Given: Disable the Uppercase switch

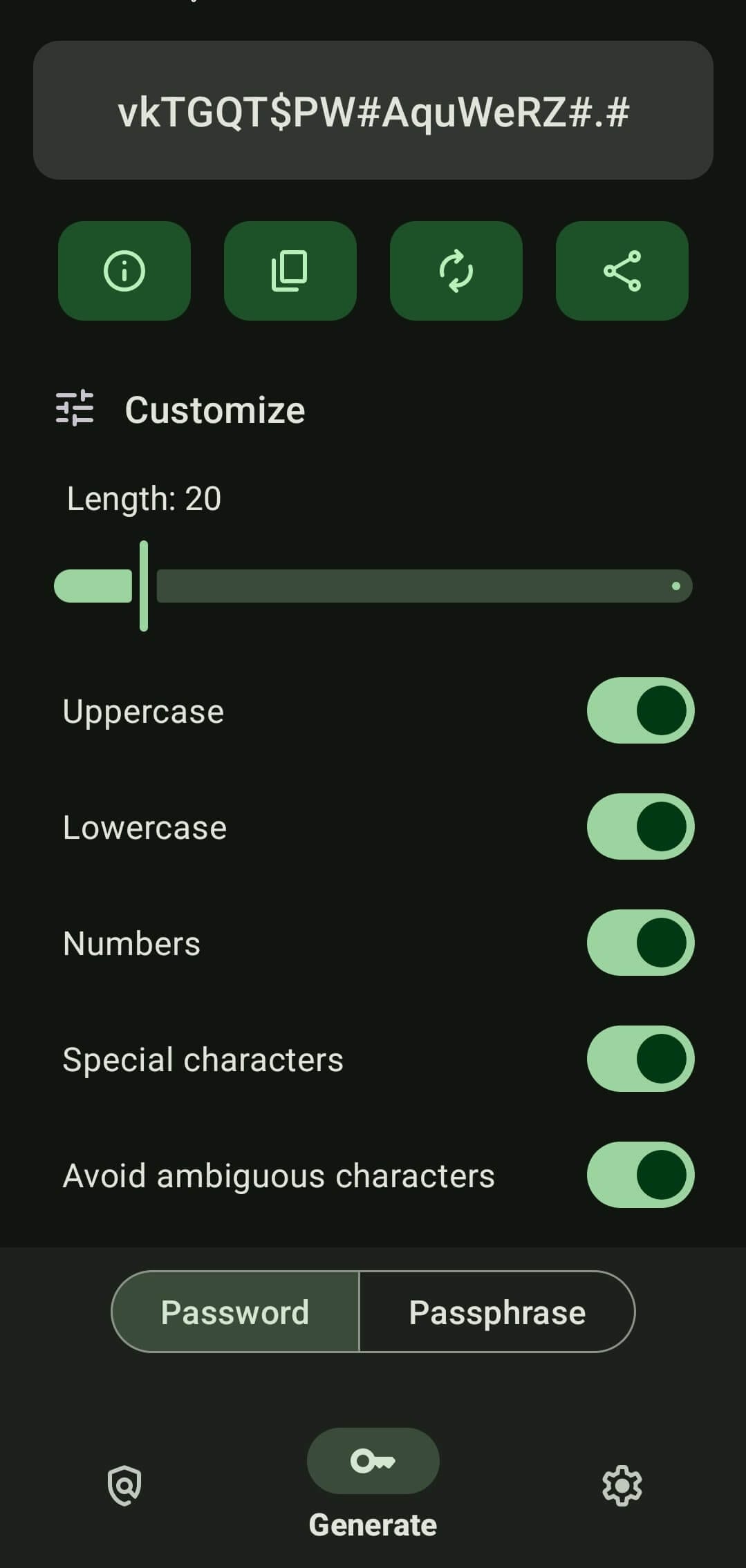Looking at the screenshot, I should [x=640, y=710].
